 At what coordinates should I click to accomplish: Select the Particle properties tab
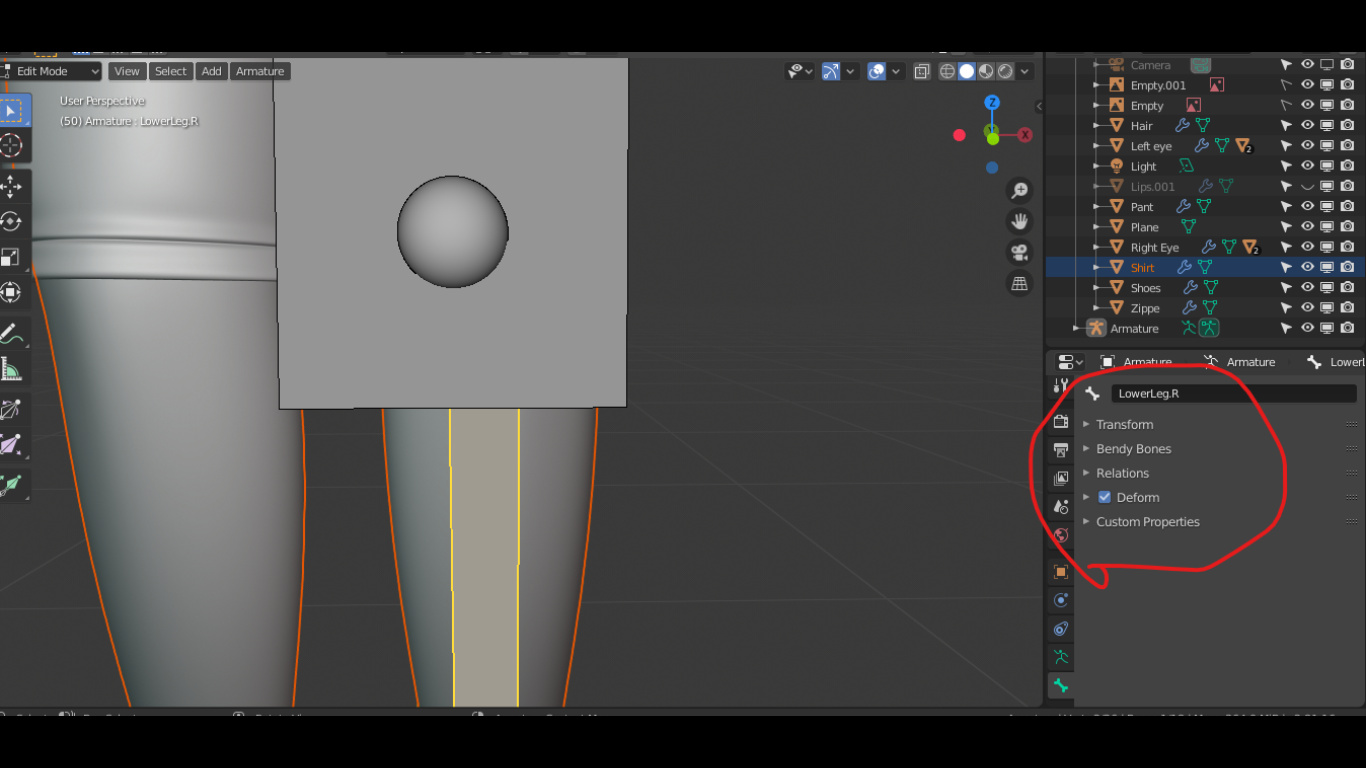click(x=1060, y=600)
